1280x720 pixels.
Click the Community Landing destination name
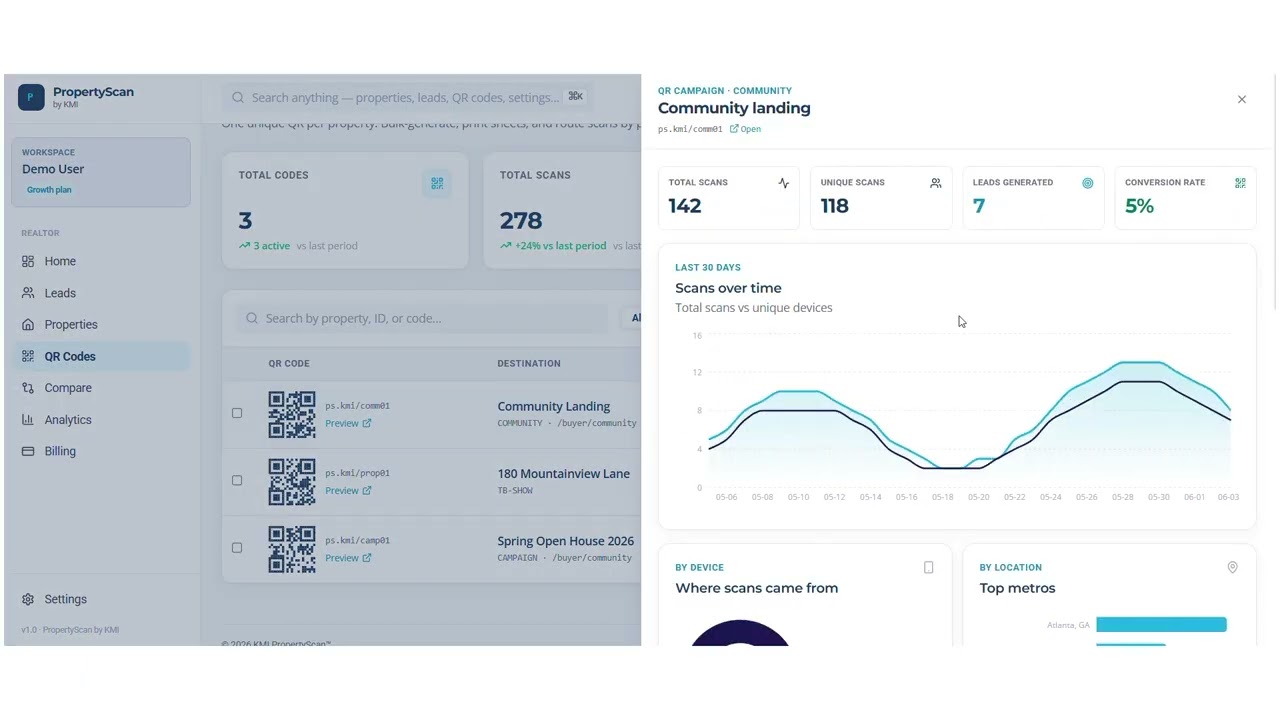pos(553,406)
